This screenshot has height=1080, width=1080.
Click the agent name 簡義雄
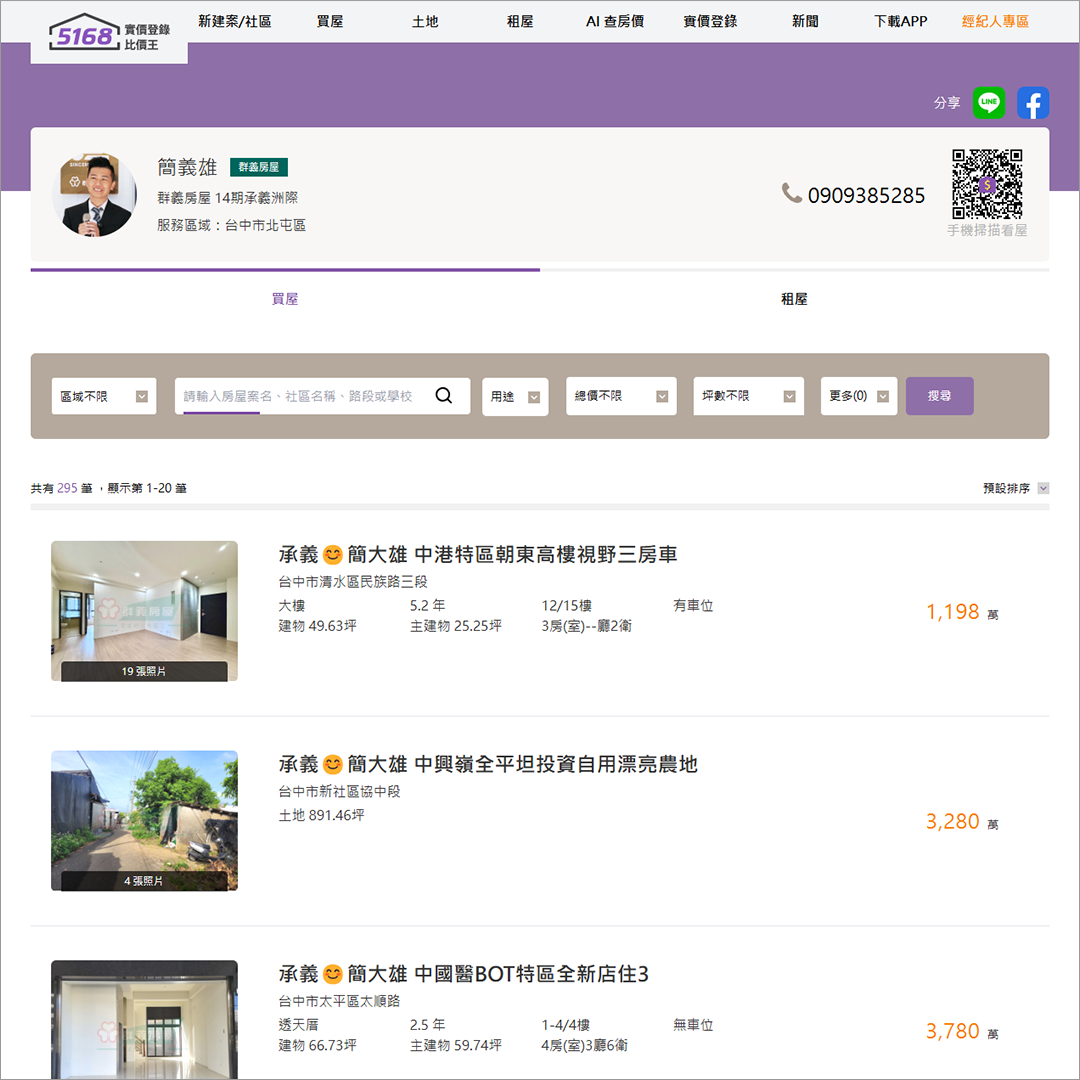(187, 167)
